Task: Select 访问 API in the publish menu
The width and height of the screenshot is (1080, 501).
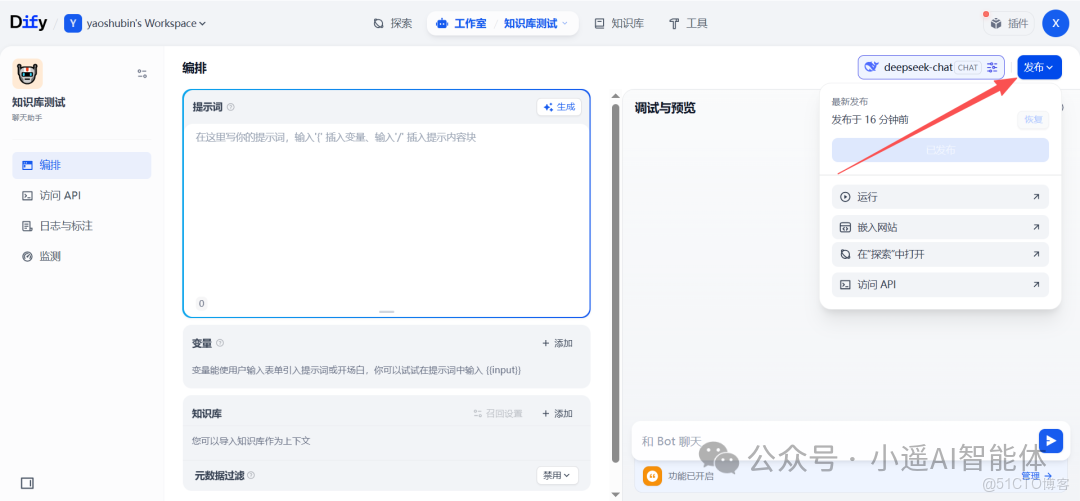Action: point(940,285)
